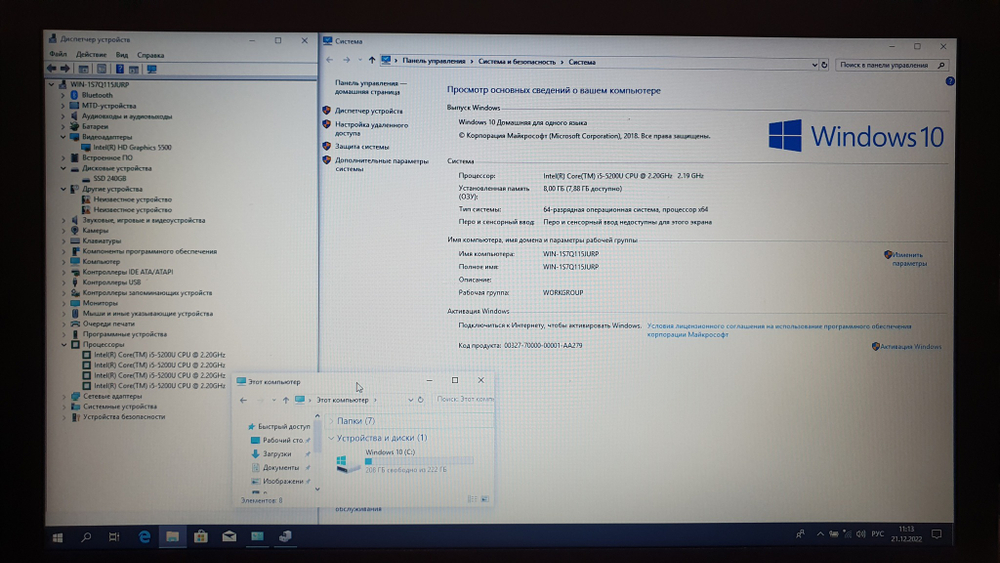Viewport: 1000px width, 563px height.
Task: Collapse the WIN-1S7Q115JURP root node
Action: point(52,84)
